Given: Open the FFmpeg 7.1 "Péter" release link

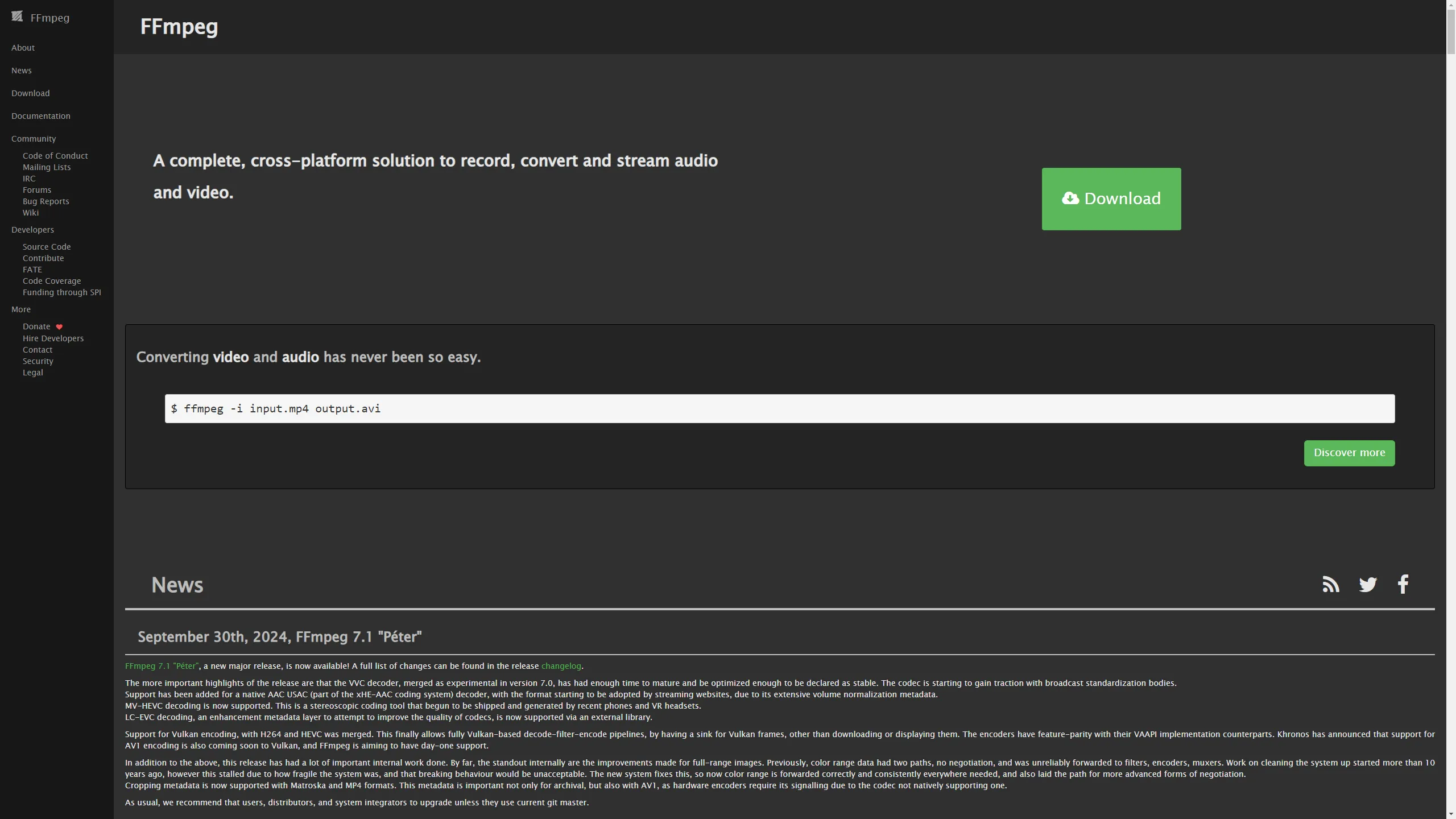Looking at the screenshot, I should pos(162,666).
